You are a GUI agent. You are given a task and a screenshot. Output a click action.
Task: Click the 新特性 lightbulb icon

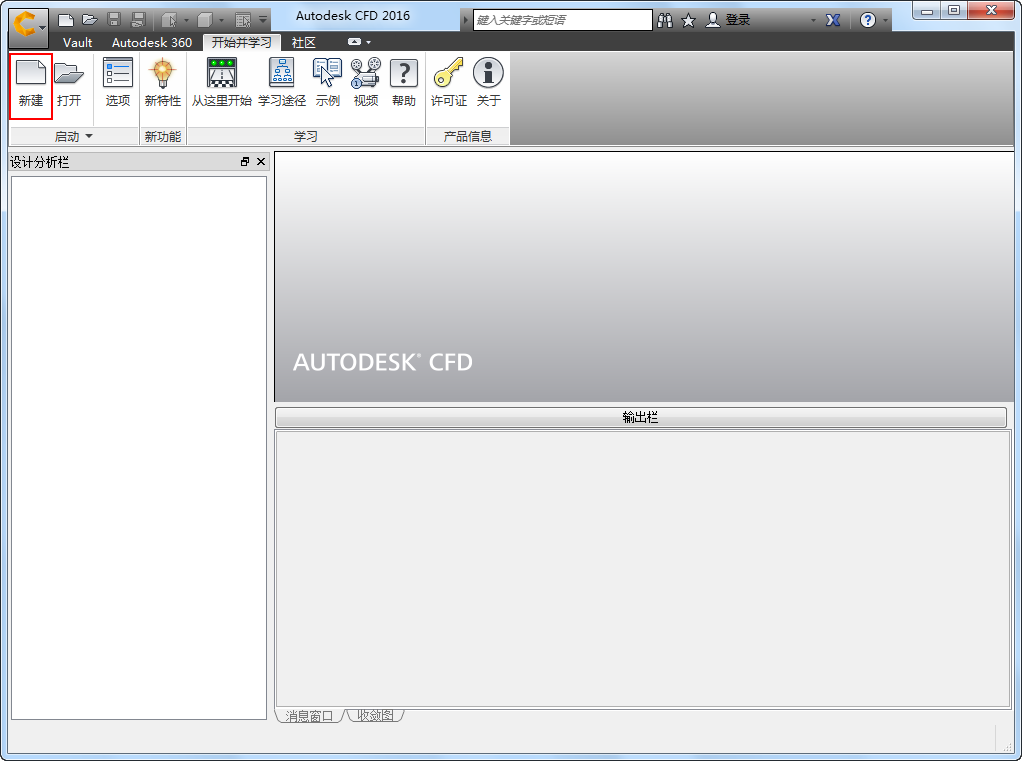tap(162, 73)
